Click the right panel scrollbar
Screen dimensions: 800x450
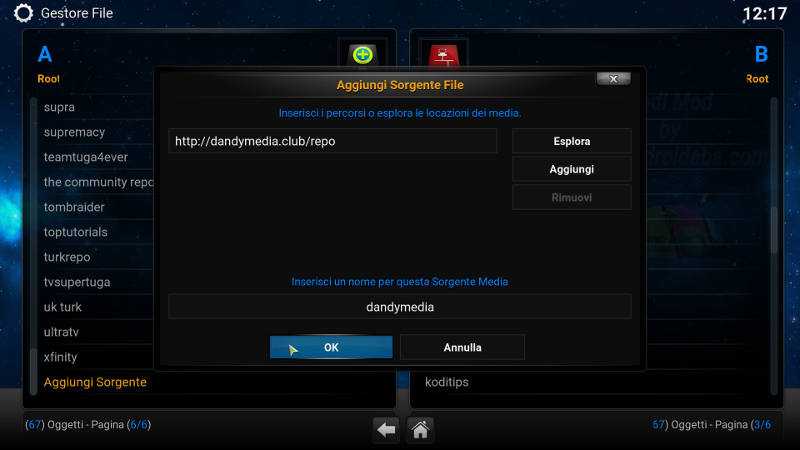[x=774, y=246]
